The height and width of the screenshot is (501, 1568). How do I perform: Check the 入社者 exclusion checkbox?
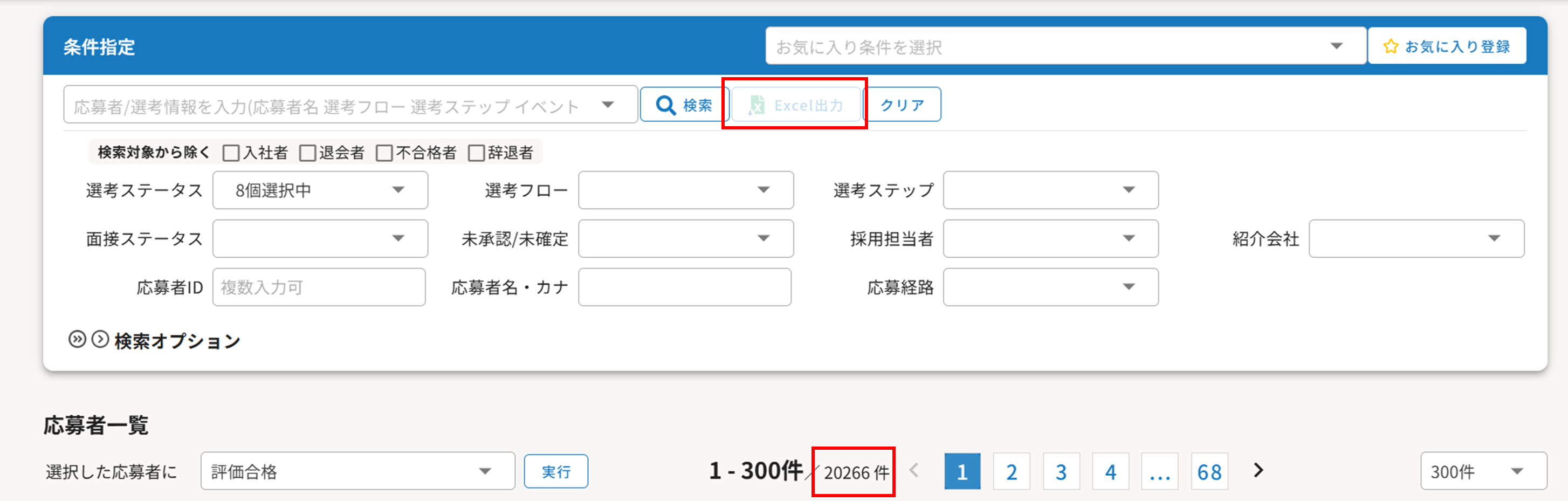click(x=231, y=153)
